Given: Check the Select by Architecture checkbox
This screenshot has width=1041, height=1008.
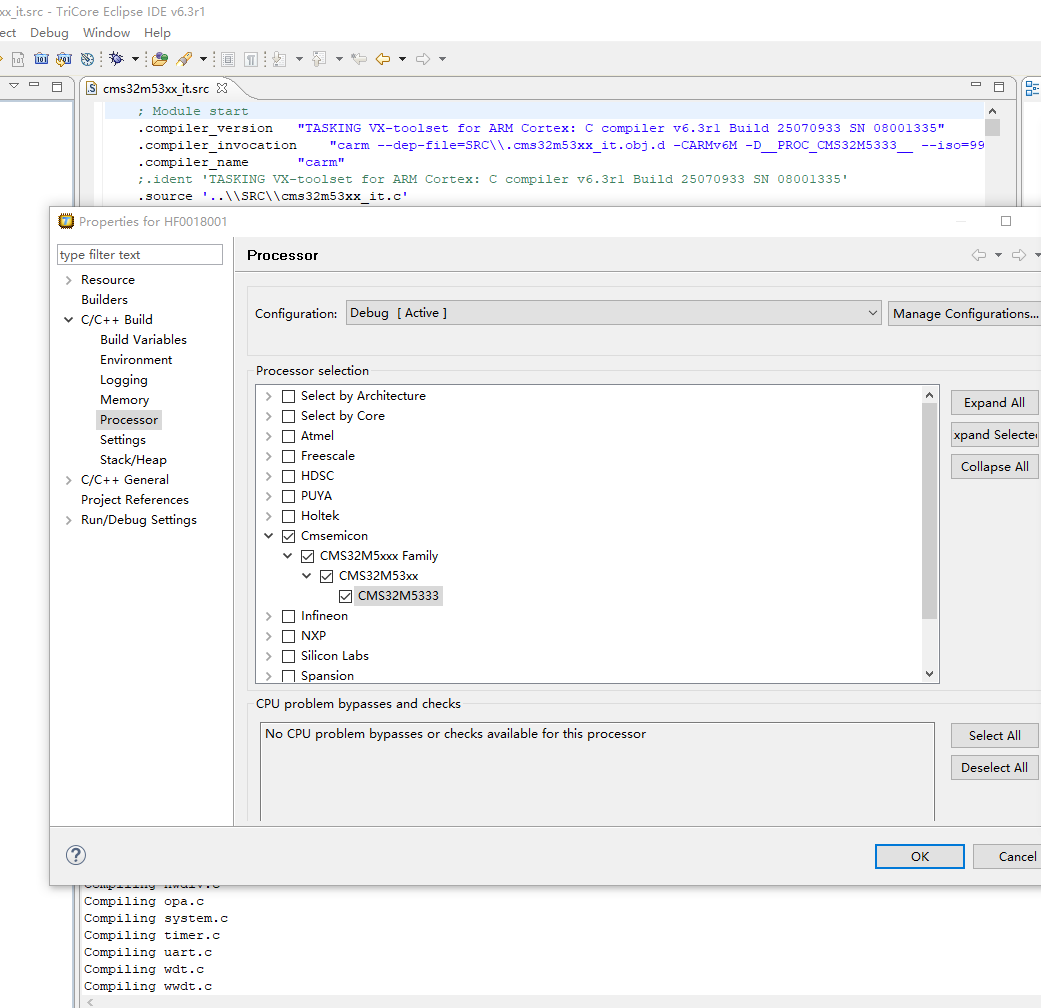Looking at the screenshot, I should point(288,396).
